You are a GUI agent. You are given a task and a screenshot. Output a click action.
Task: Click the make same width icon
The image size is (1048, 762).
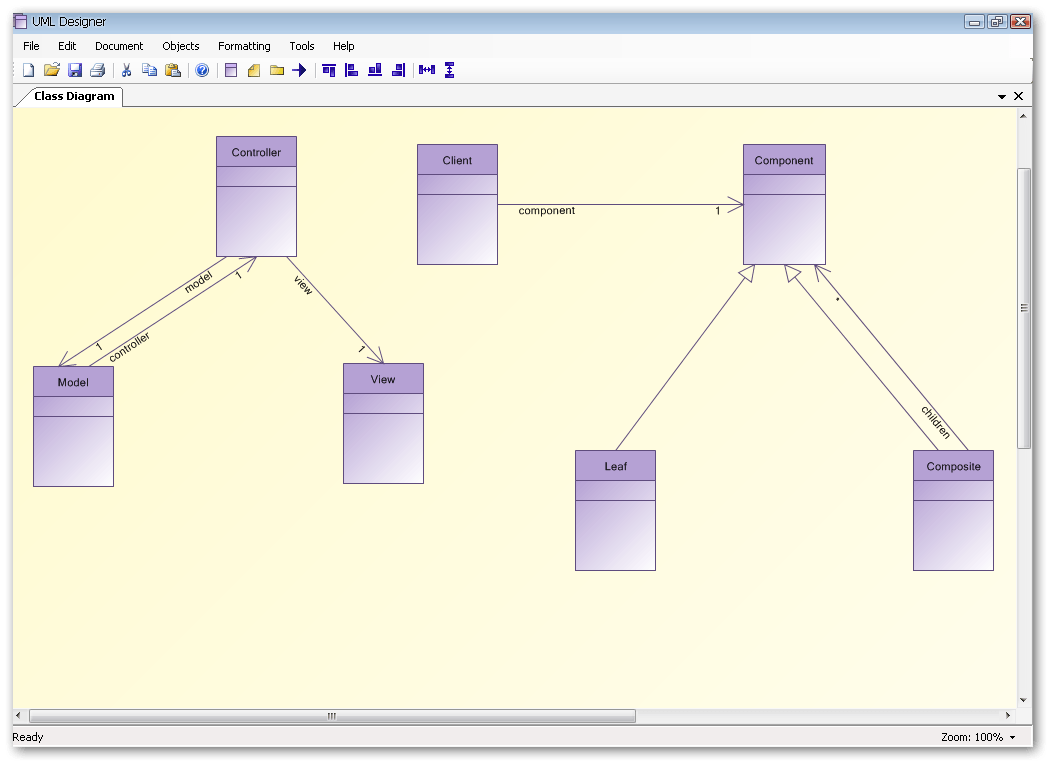point(426,70)
